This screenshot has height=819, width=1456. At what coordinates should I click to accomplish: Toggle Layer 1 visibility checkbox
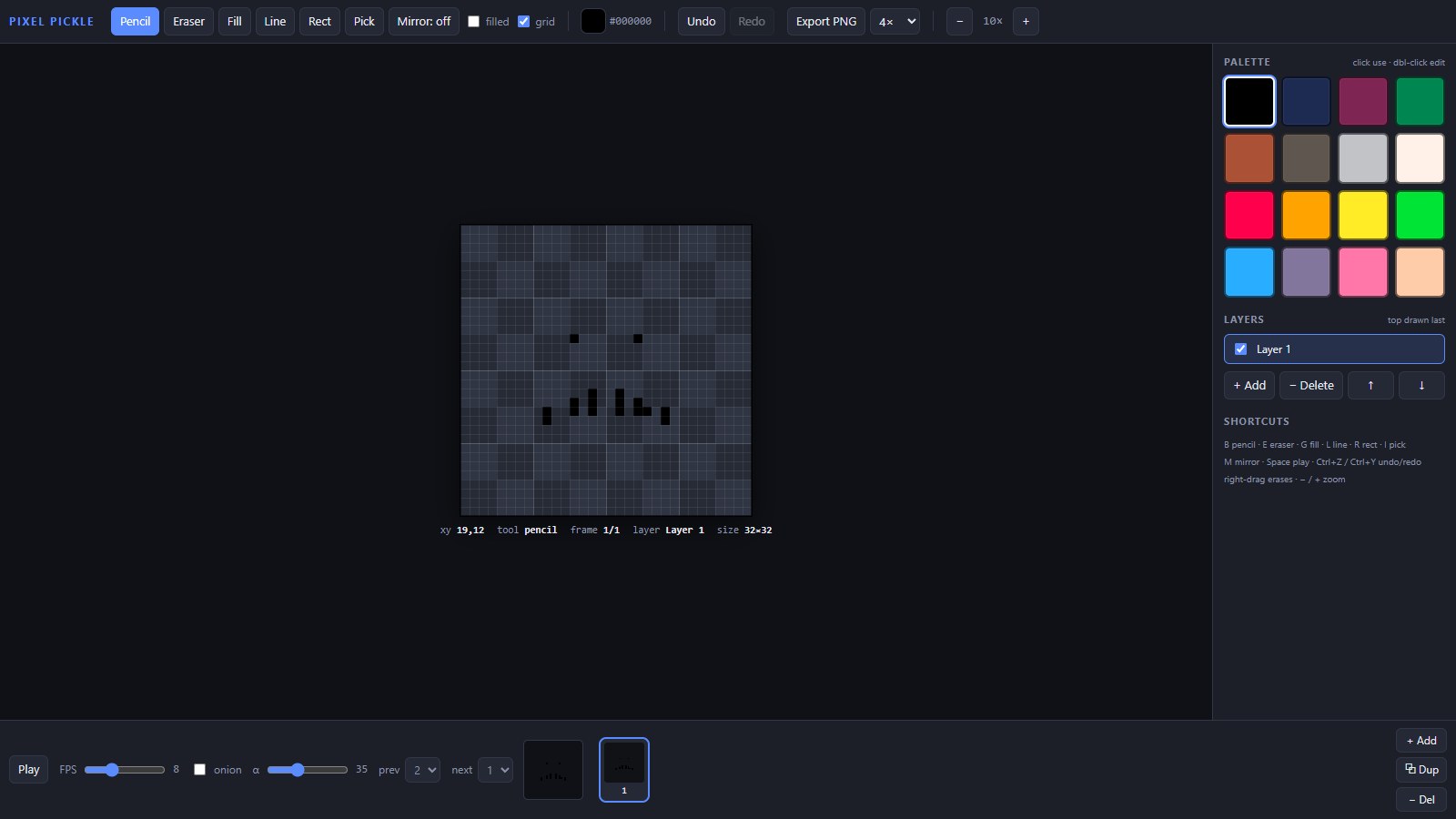pyautogui.click(x=1240, y=349)
